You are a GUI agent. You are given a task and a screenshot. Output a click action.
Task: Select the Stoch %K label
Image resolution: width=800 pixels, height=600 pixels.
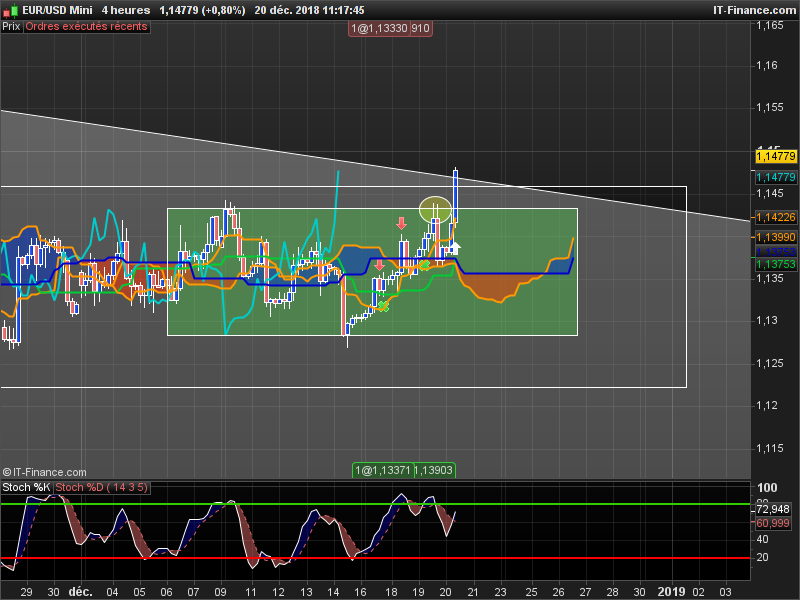[x=26, y=488]
